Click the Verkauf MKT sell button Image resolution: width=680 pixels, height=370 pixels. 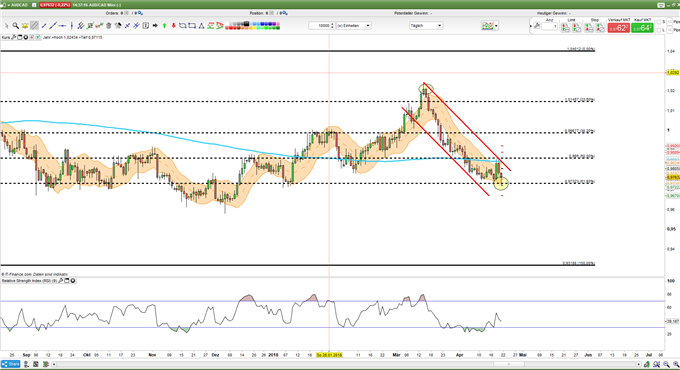618,28
